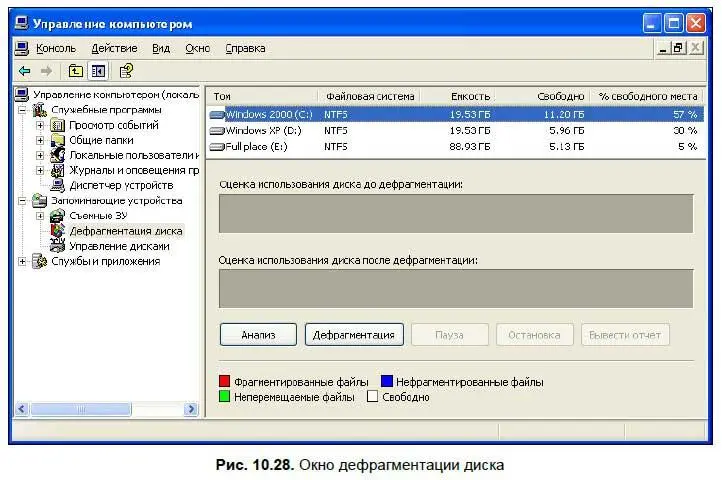This screenshot has width=722, height=480.
Task: Minimize the inner console child window
Action: (663, 48)
